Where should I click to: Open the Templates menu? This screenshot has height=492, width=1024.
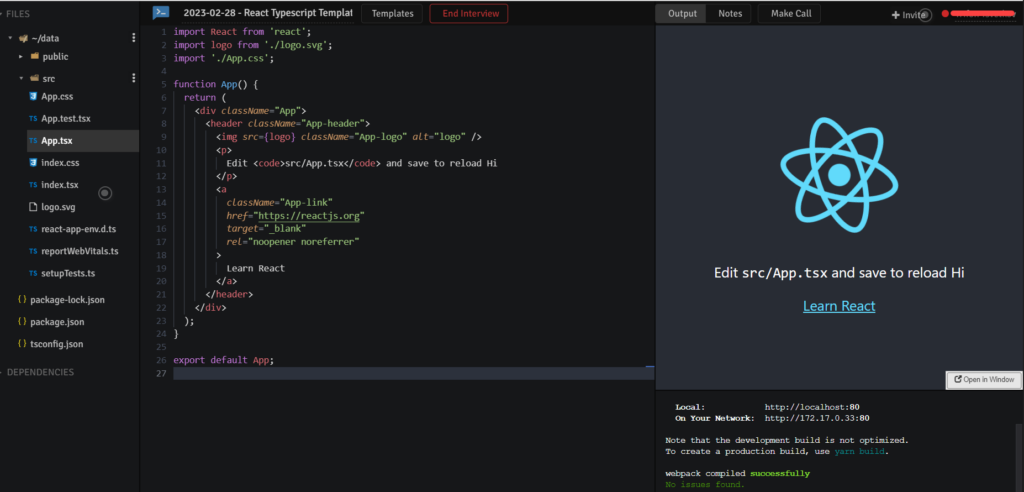point(392,13)
